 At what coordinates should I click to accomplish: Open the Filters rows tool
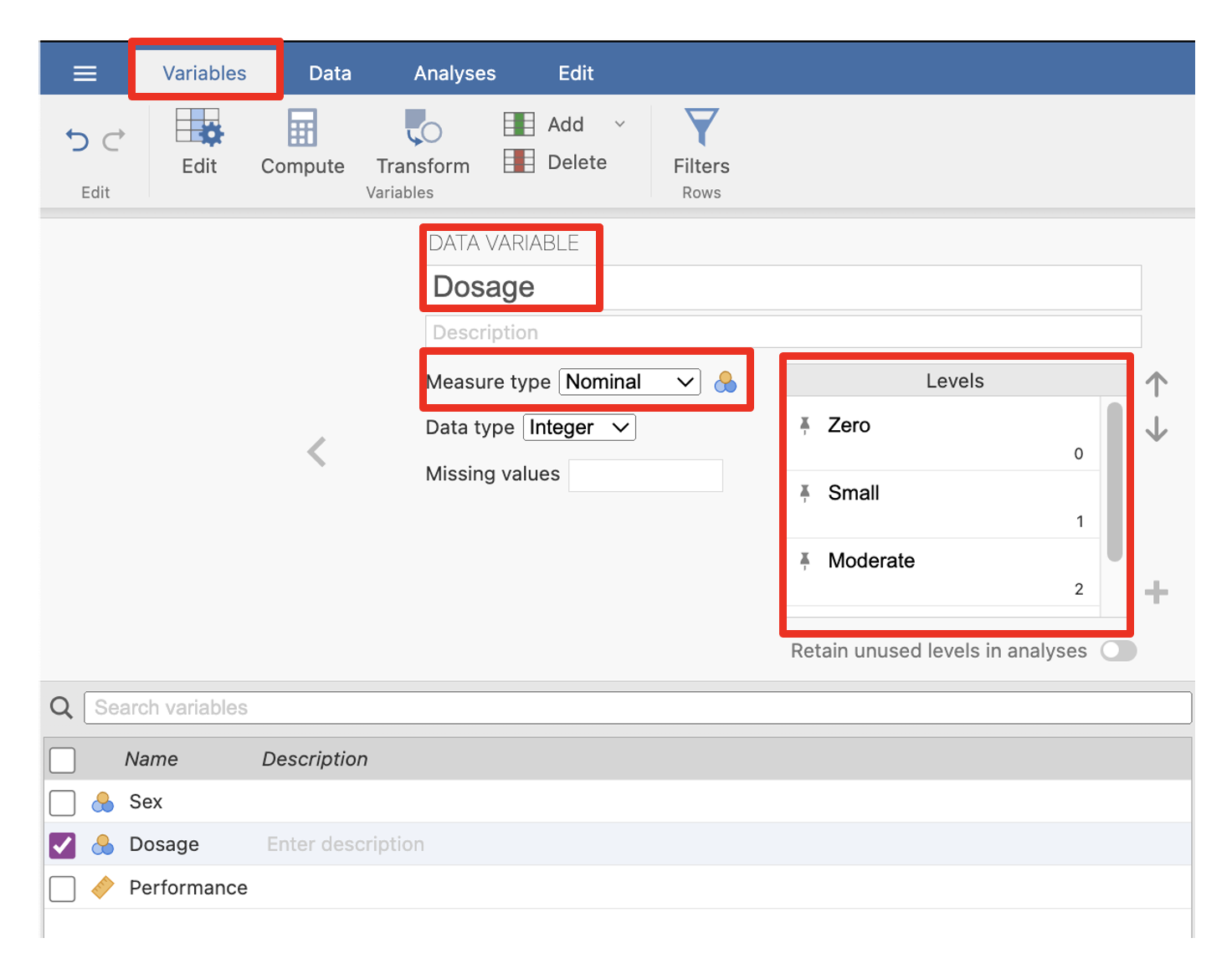(701, 142)
